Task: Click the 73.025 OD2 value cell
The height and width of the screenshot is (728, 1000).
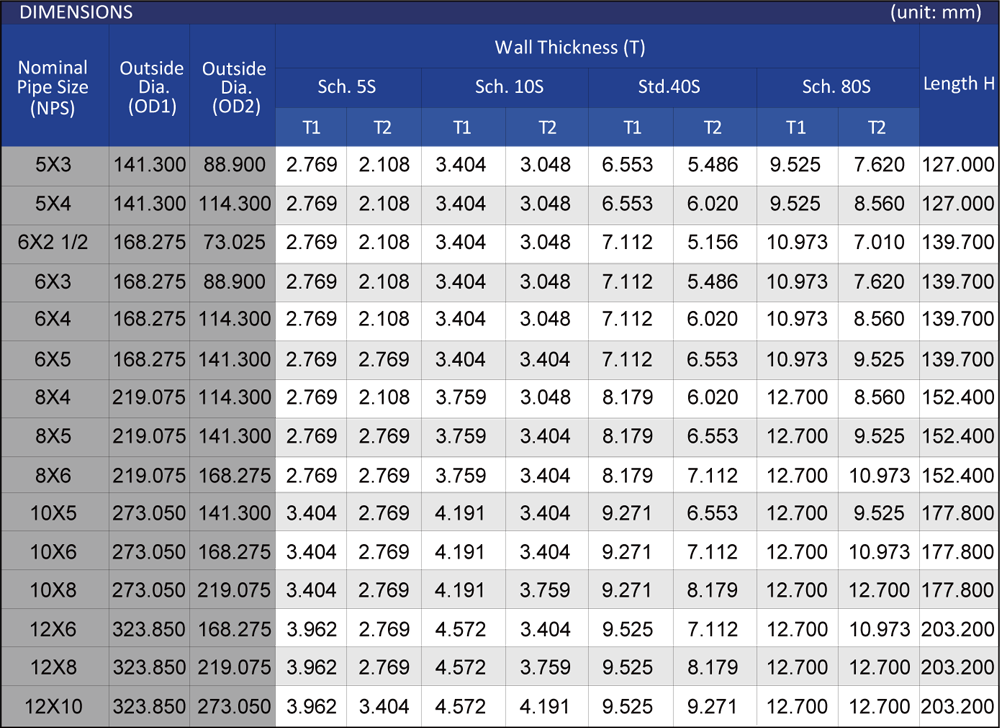Action: (234, 242)
